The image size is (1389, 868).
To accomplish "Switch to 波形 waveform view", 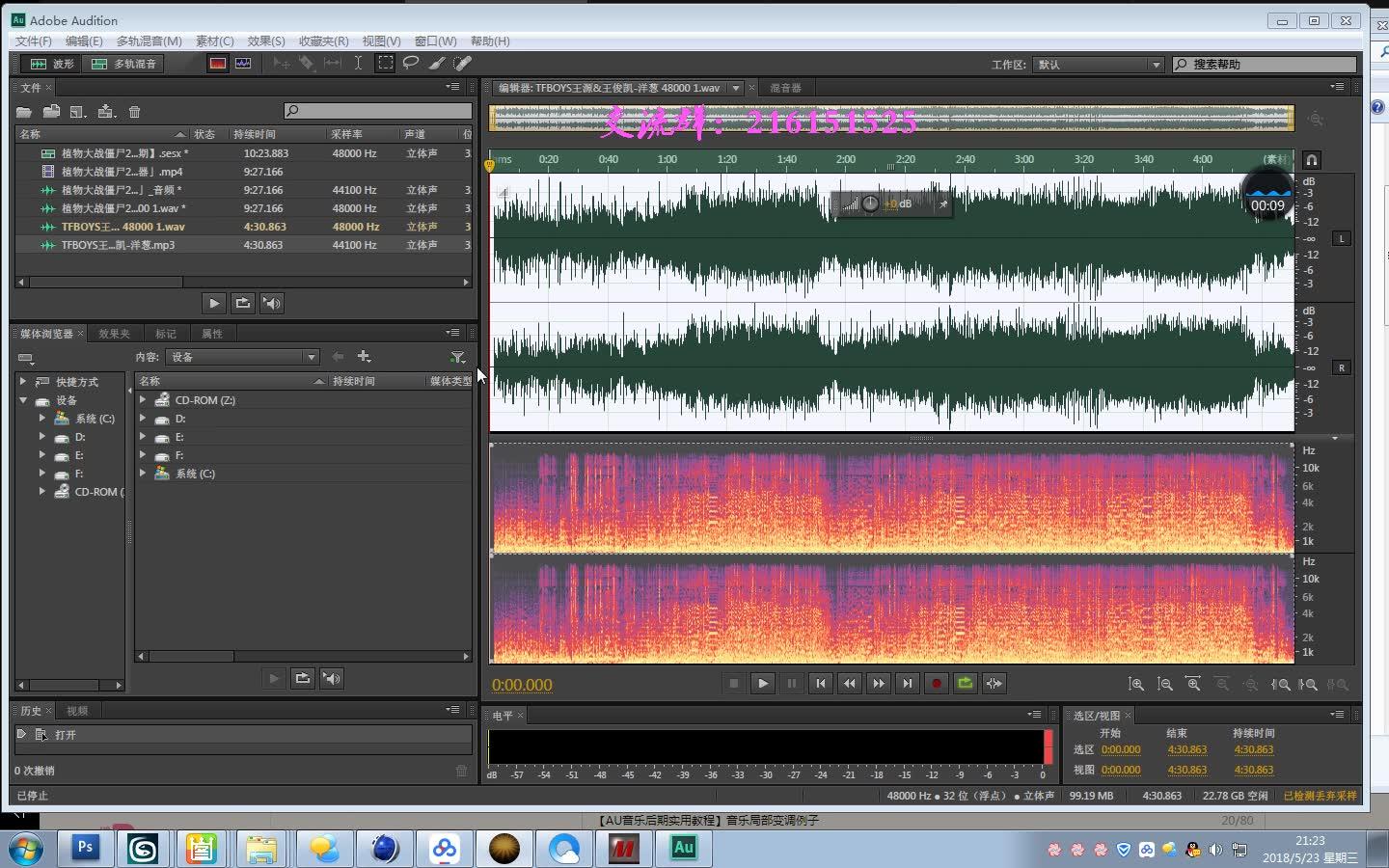I will (52, 64).
